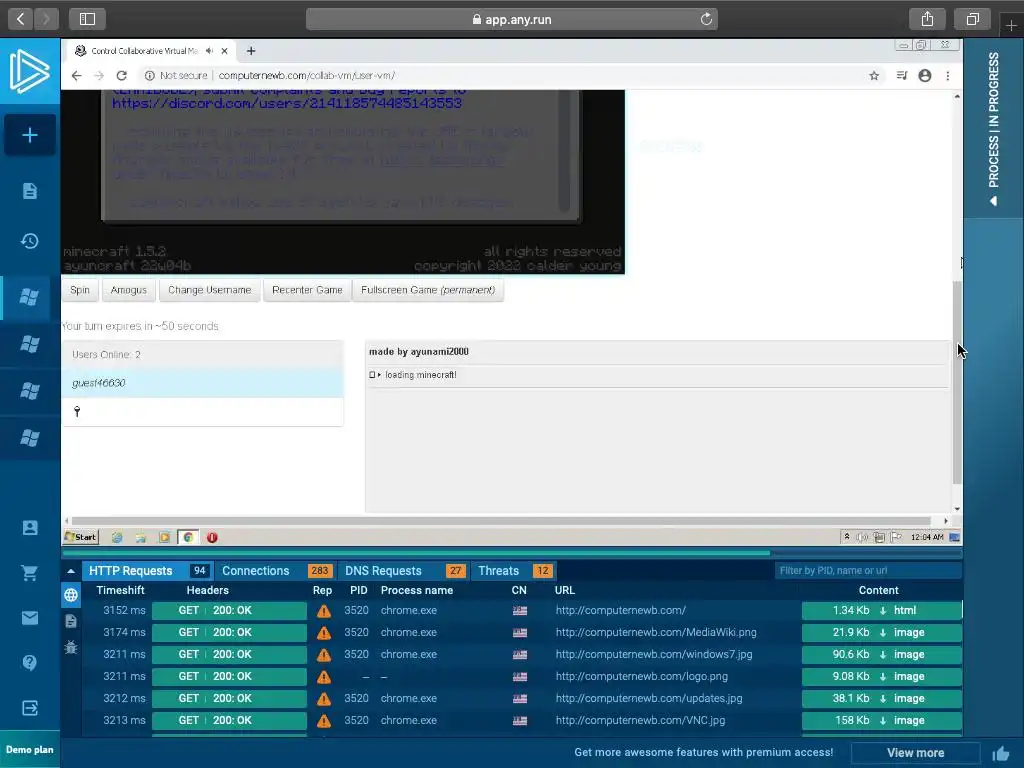Open Chrome user profile icon
Screen dimensions: 1024x768
(x=925, y=76)
